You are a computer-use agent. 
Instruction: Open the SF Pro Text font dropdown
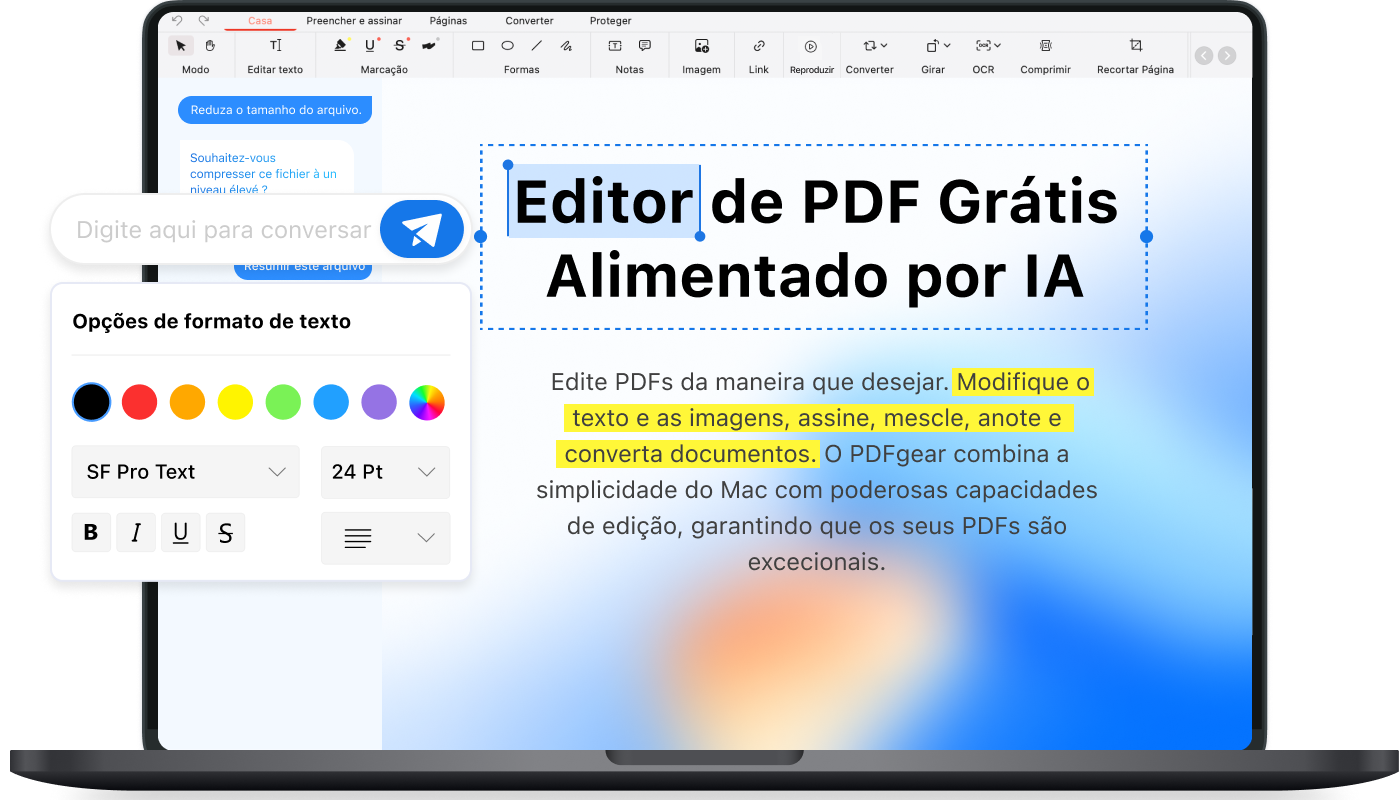(185, 471)
